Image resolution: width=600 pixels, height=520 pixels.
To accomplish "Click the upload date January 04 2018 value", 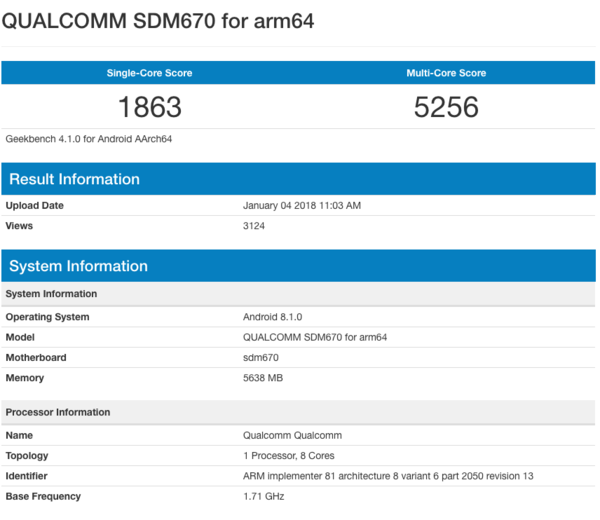I will tap(302, 205).
